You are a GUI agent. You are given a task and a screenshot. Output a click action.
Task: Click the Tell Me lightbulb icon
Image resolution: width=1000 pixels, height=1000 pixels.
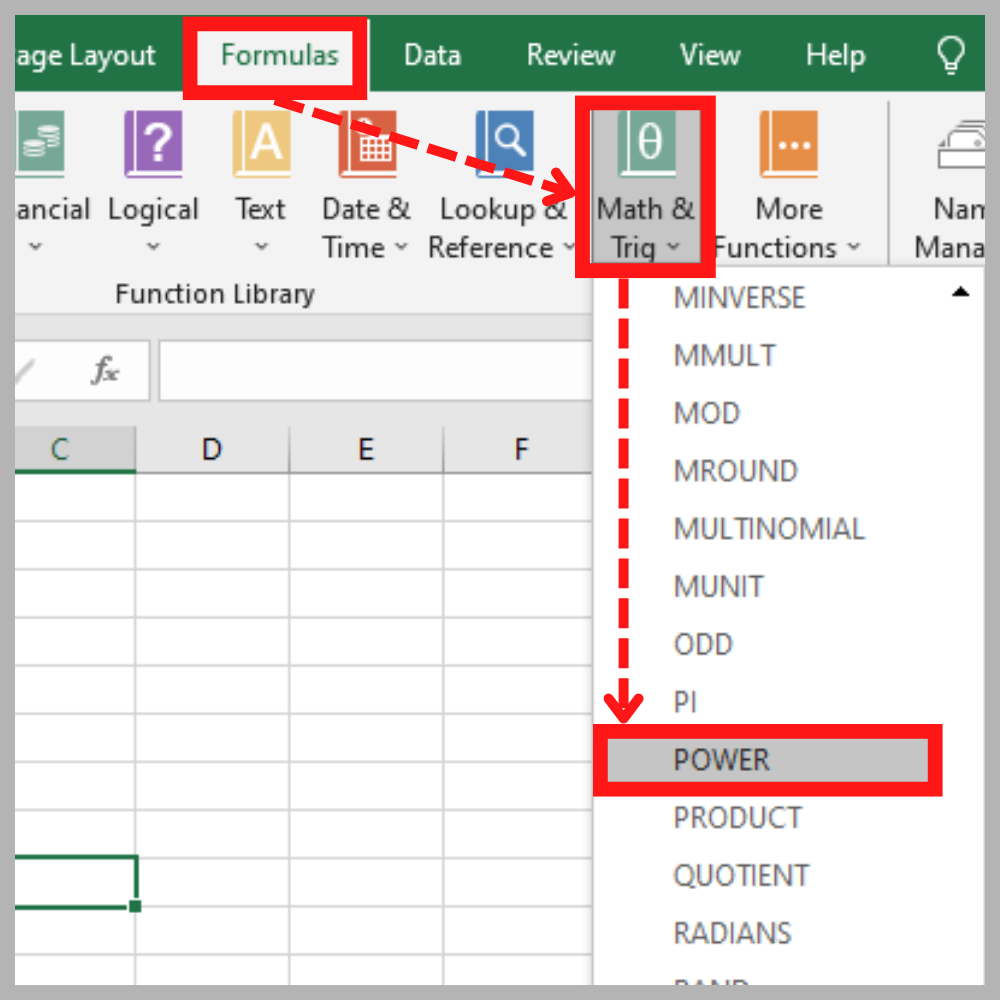point(951,55)
